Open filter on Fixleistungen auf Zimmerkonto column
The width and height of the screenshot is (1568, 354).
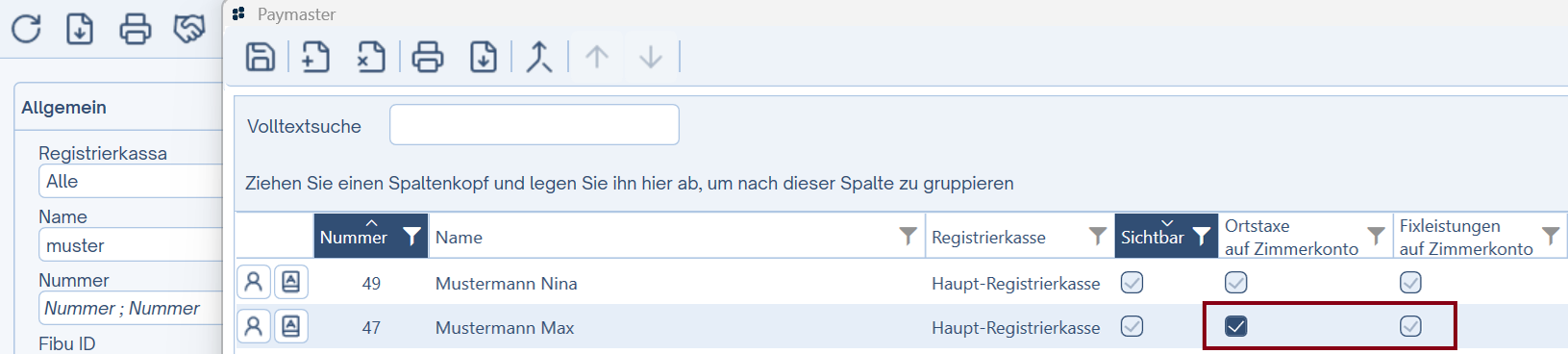click(x=1551, y=236)
